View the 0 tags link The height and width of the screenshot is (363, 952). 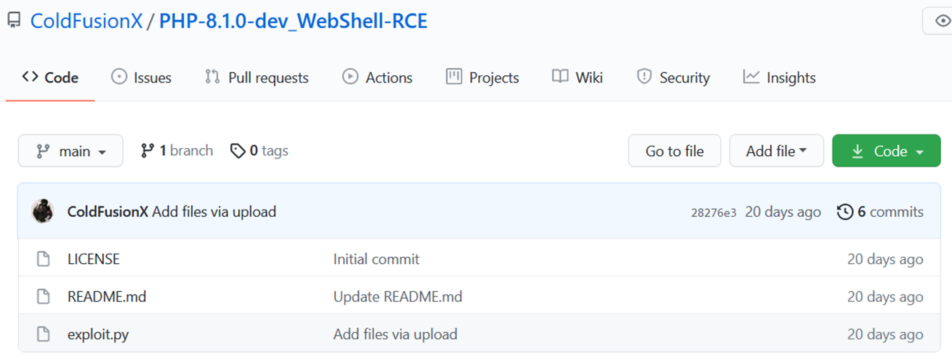point(259,151)
